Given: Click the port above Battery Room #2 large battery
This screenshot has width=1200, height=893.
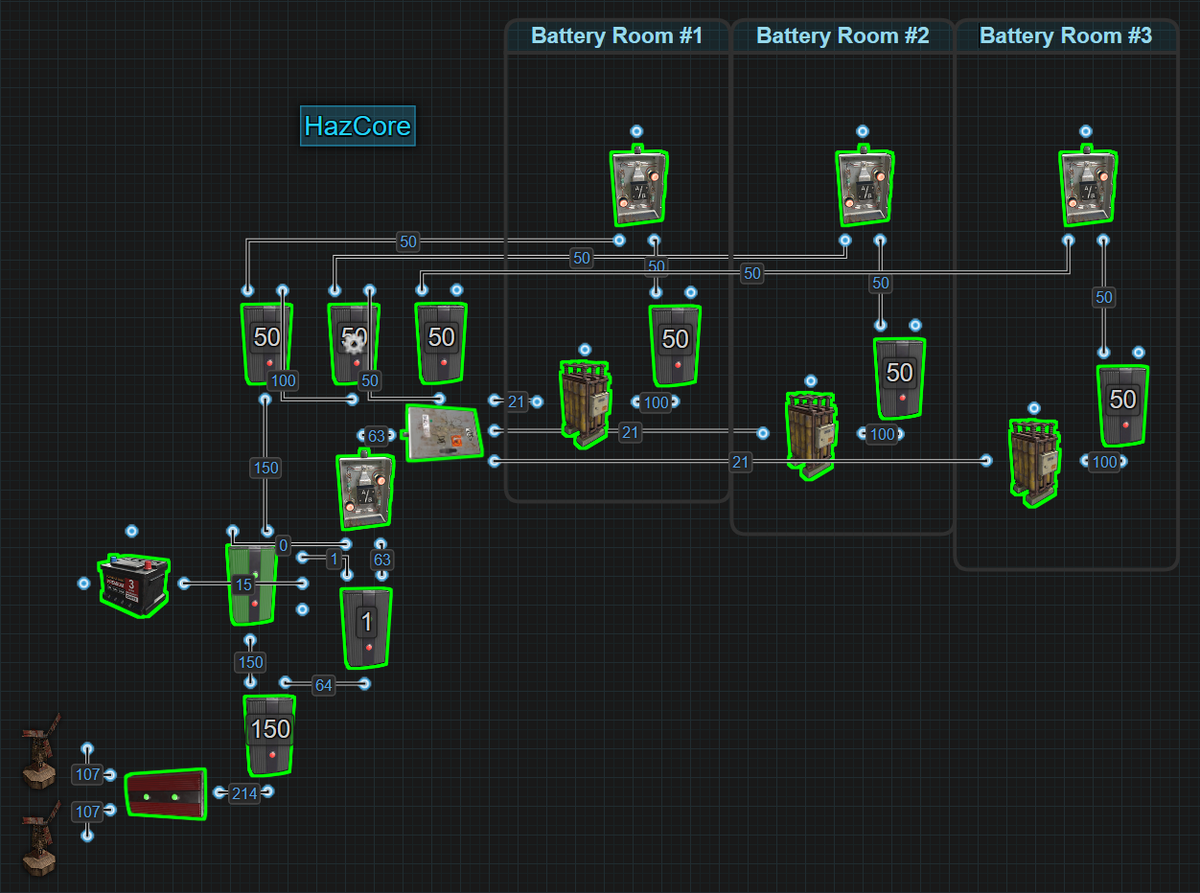Looking at the screenshot, I should [x=811, y=381].
